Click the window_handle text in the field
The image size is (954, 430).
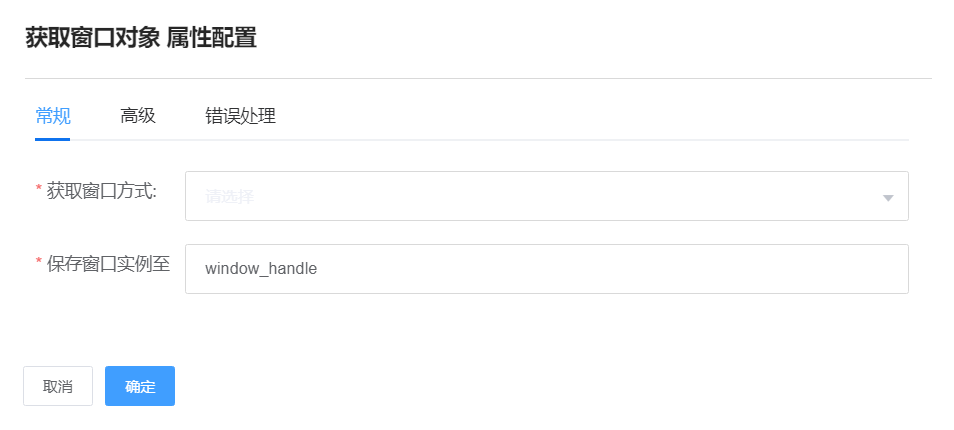coord(261,269)
